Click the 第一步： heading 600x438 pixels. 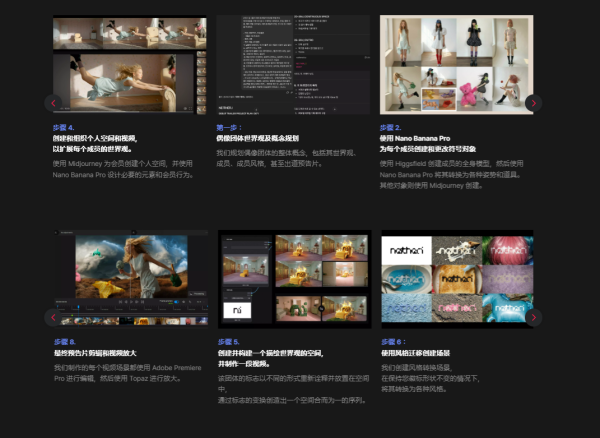coord(229,127)
